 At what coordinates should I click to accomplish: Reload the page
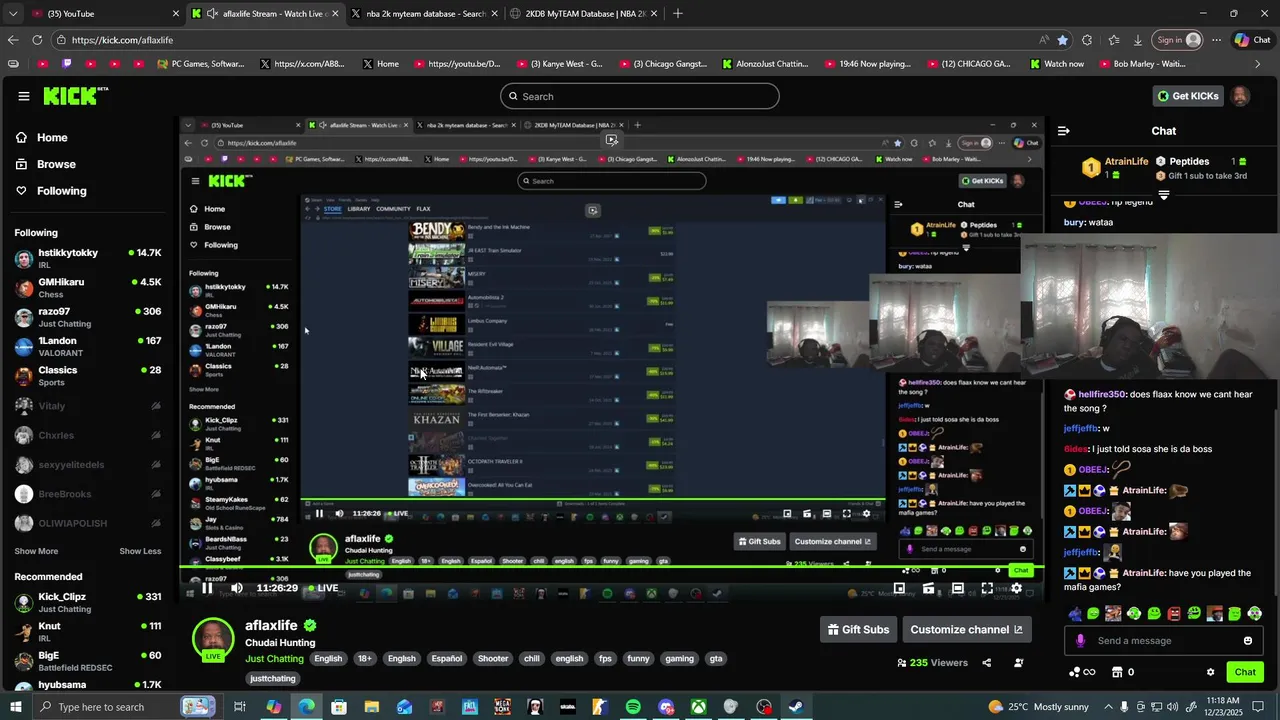[37, 40]
